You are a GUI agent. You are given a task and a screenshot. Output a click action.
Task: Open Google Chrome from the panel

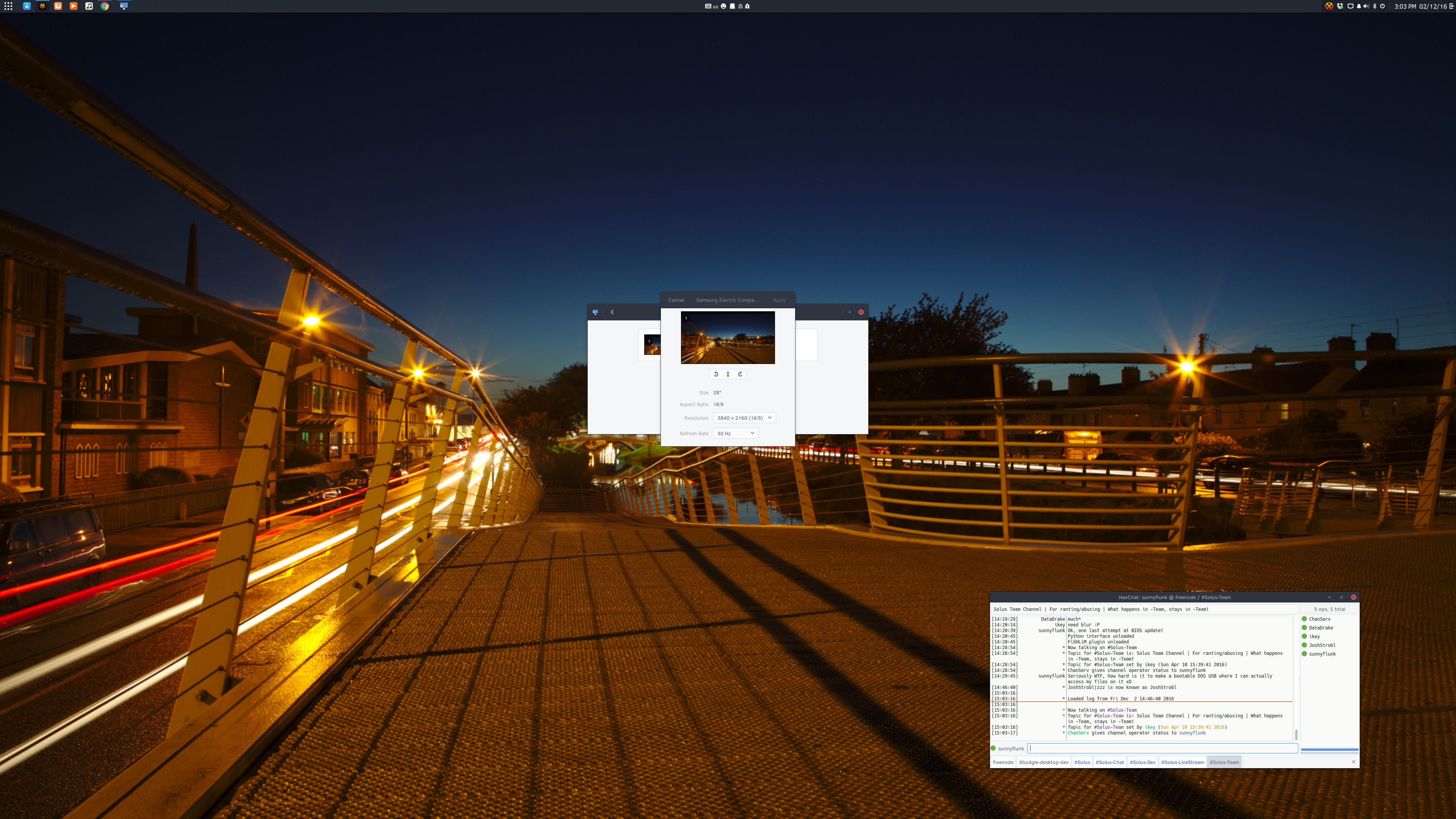click(x=105, y=6)
